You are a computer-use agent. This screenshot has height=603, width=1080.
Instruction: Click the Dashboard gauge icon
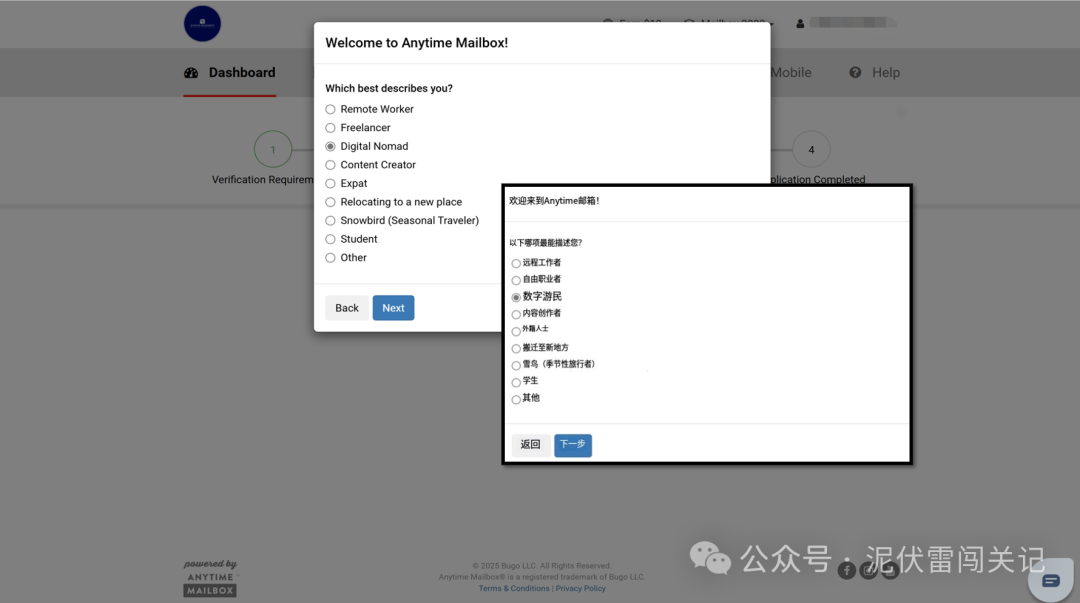coord(191,72)
